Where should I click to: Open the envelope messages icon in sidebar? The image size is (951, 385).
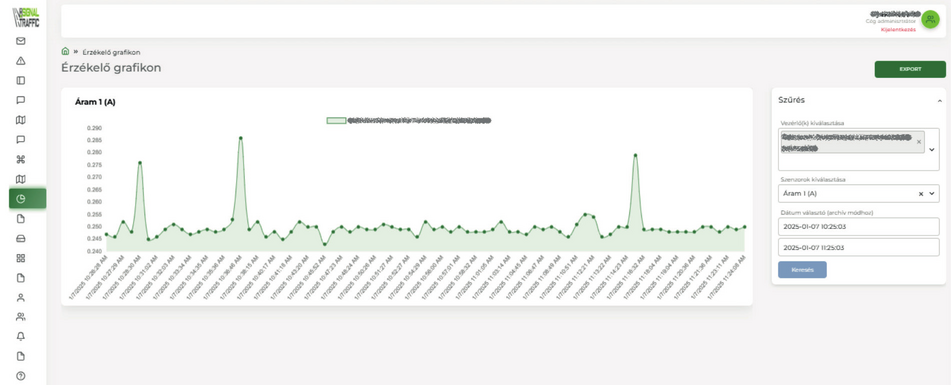pos(21,41)
